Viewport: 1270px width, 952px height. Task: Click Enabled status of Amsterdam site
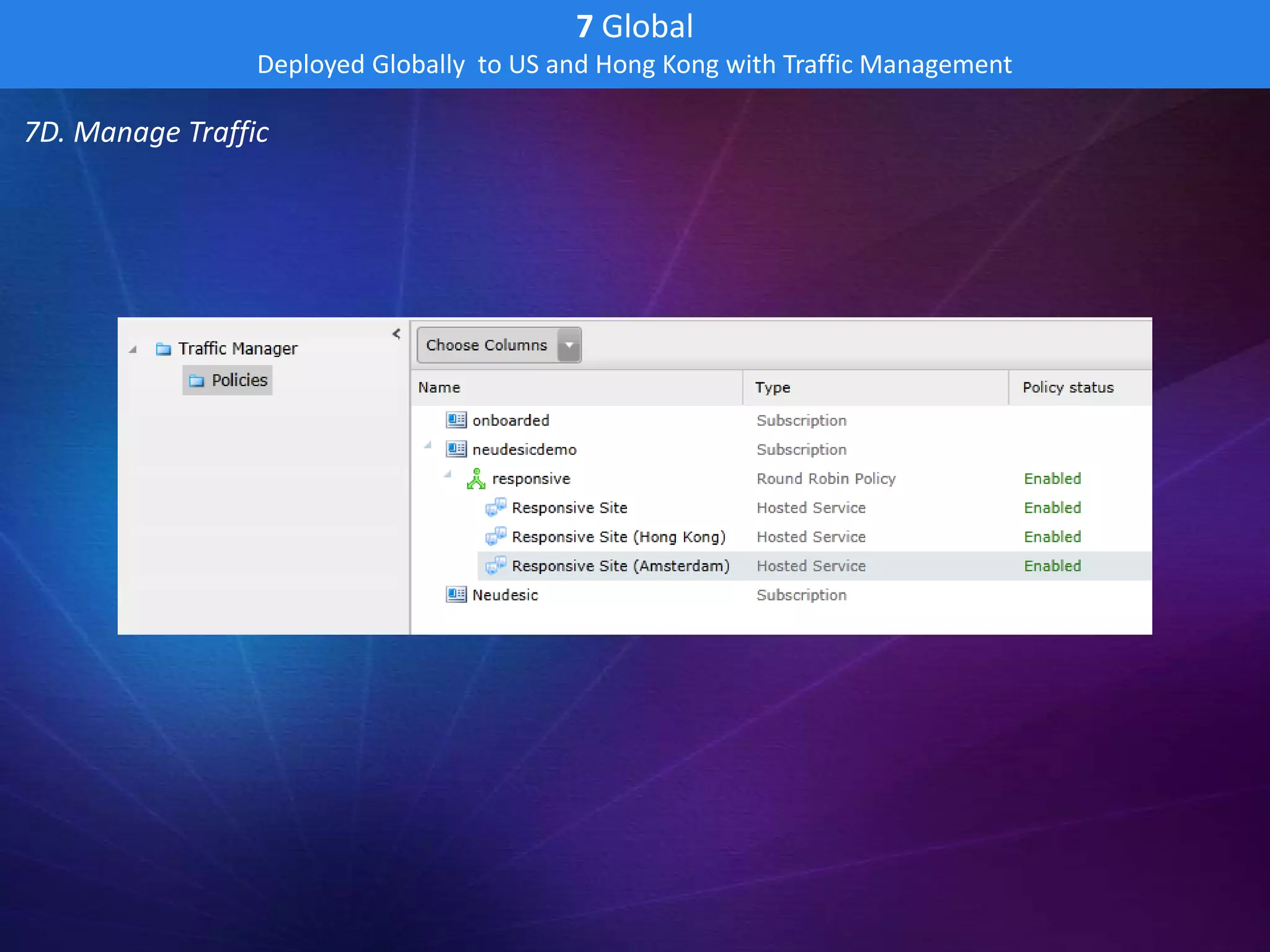coord(1052,566)
